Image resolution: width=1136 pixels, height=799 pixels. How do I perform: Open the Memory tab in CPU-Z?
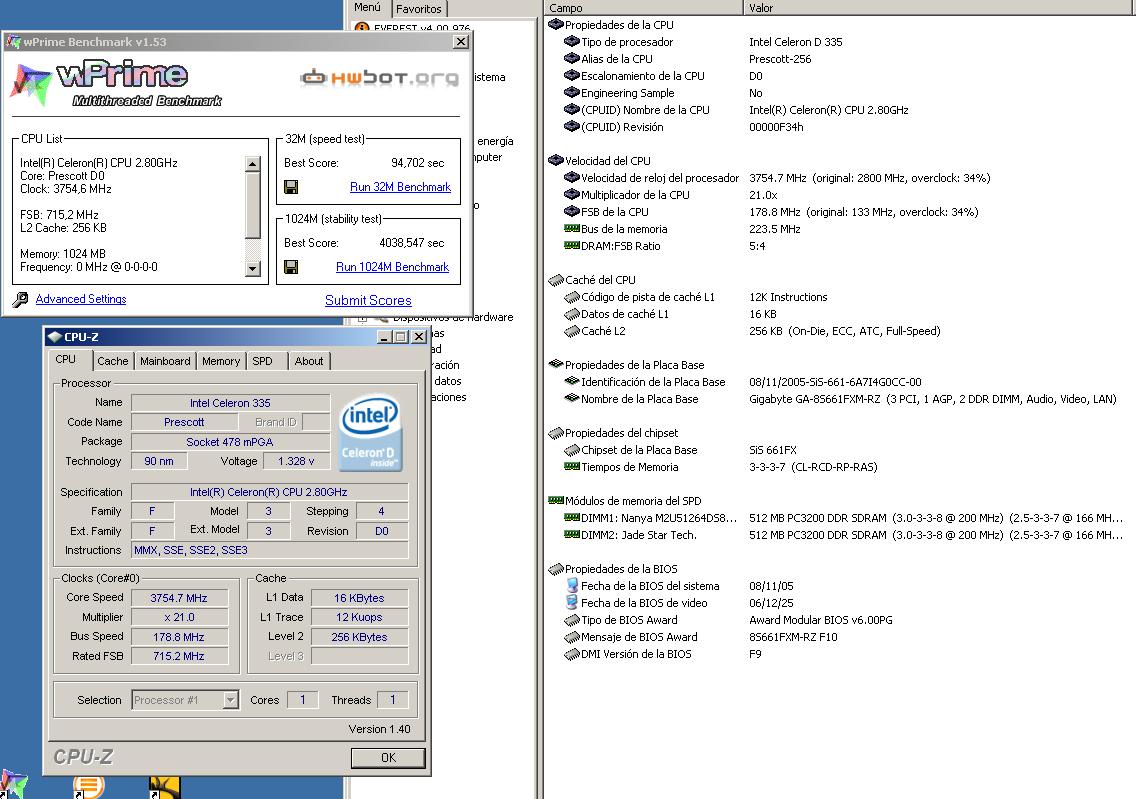tap(221, 361)
